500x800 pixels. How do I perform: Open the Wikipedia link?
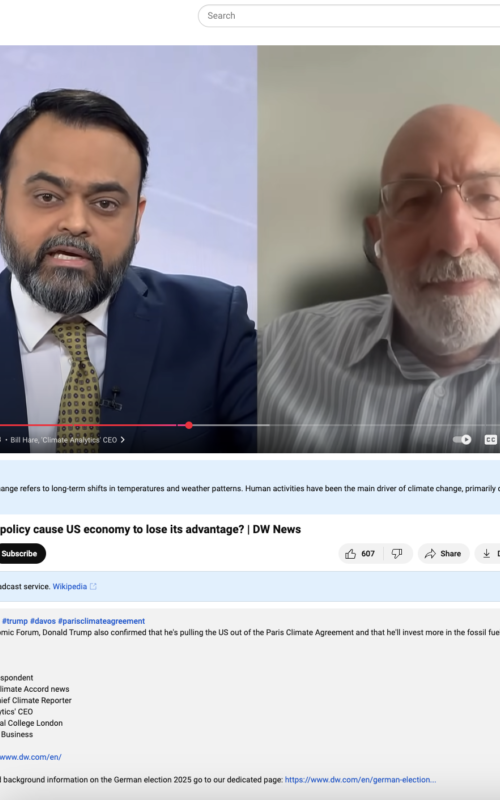coord(69,587)
